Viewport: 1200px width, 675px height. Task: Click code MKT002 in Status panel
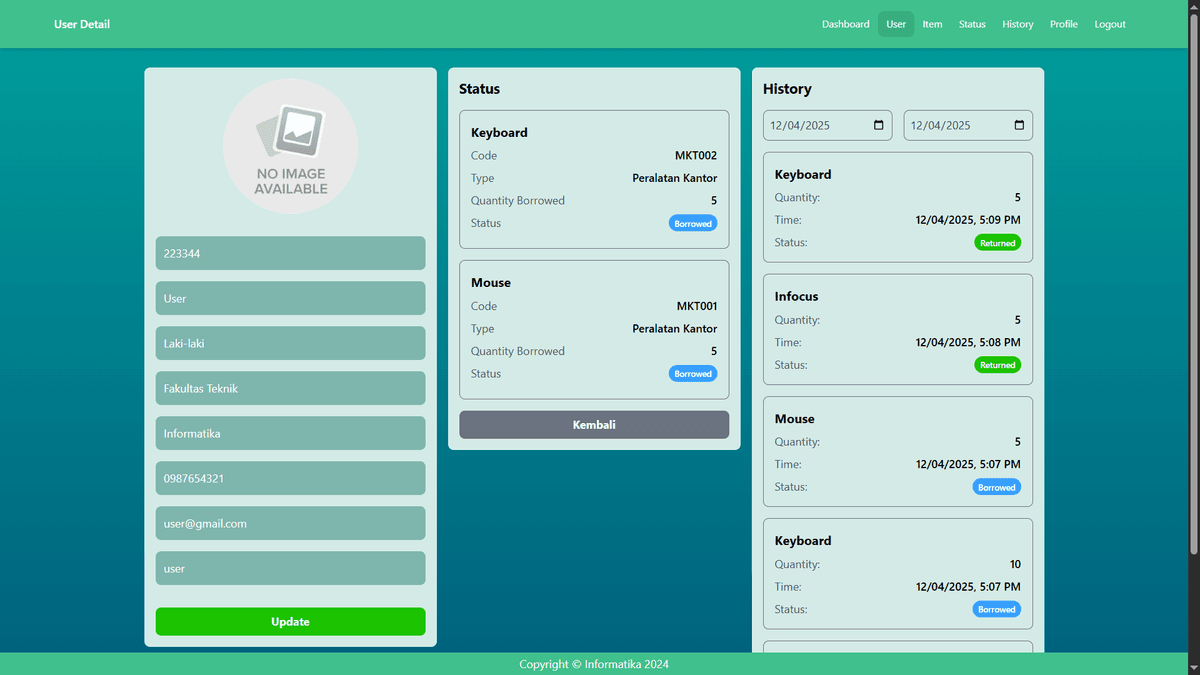tap(697, 156)
